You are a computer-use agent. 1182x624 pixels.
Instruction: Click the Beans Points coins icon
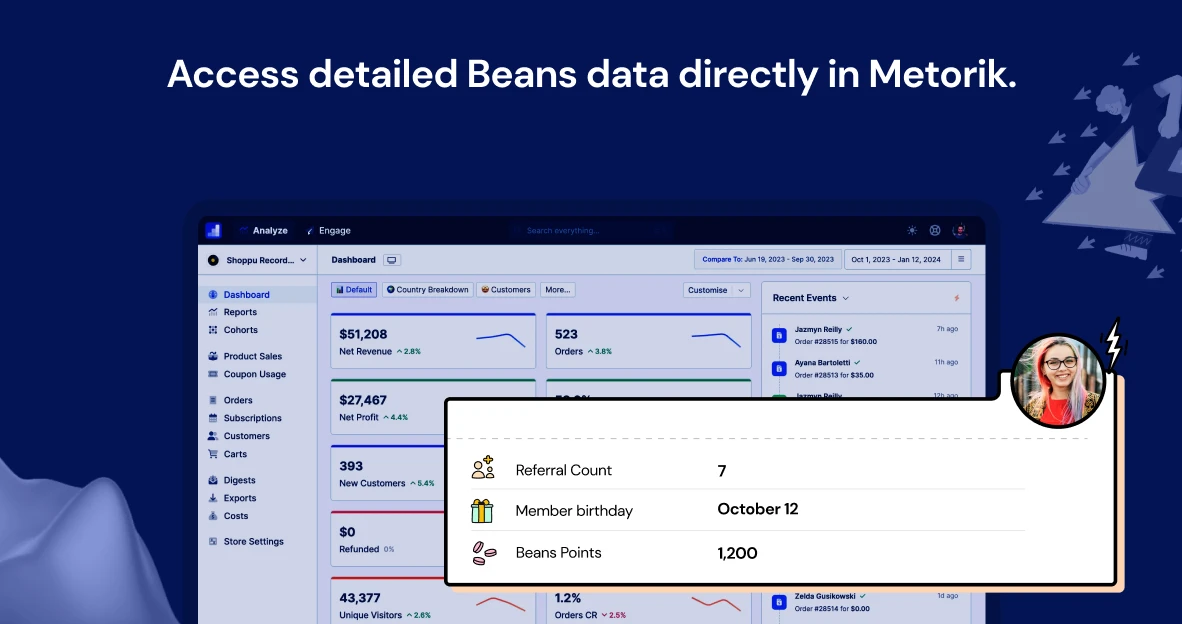[482, 553]
